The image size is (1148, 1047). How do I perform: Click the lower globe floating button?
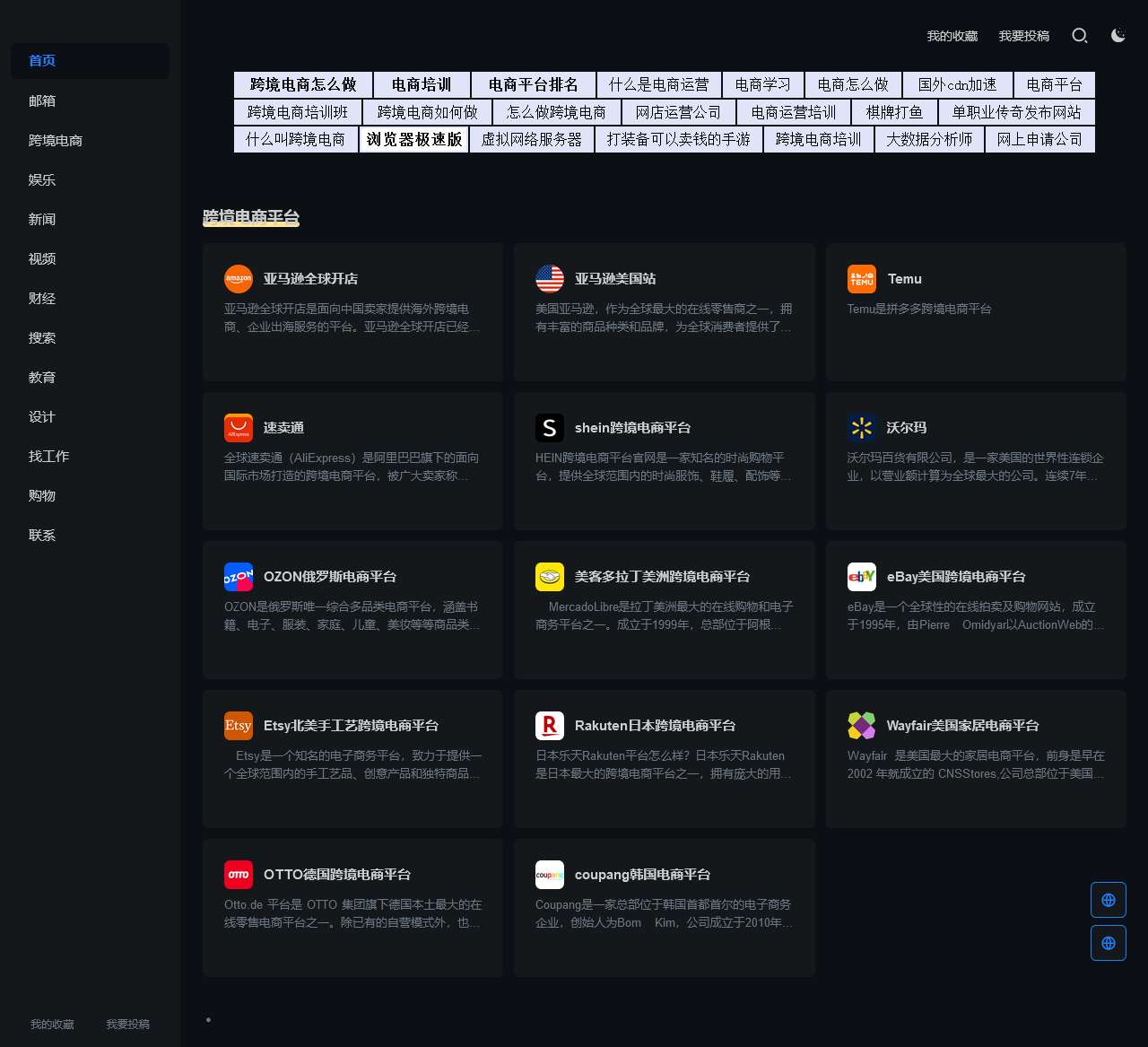coord(1109,943)
